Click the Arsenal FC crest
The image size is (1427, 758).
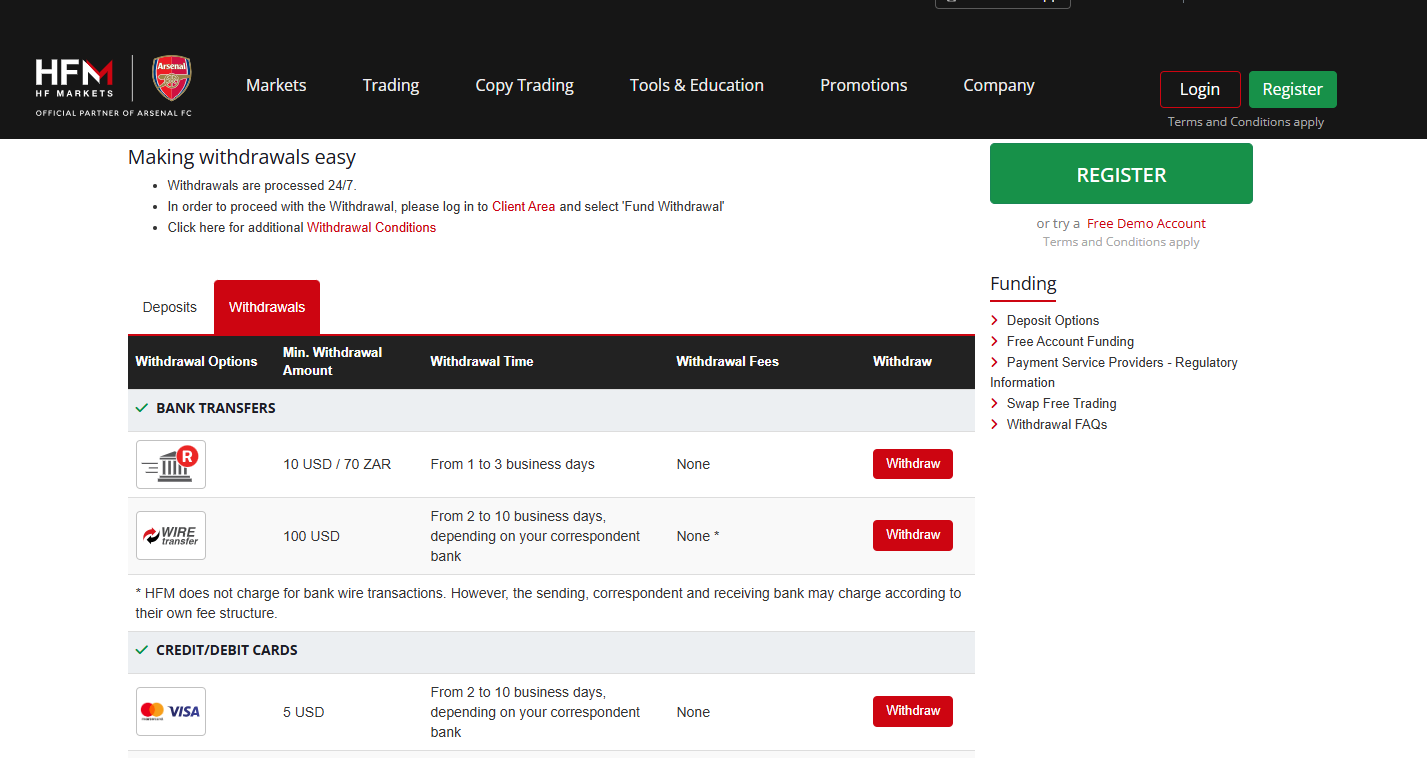(x=171, y=78)
